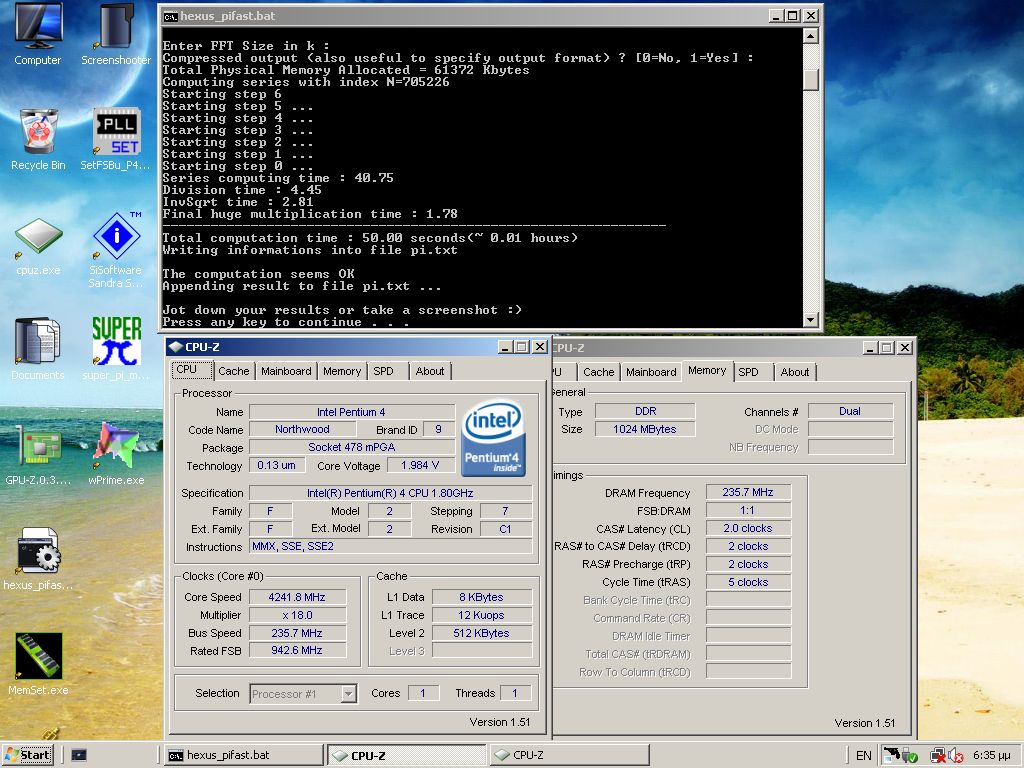Select the Memory tab in right CPU-Z window
Viewport: 1024px width, 768px height.
click(707, 370)
